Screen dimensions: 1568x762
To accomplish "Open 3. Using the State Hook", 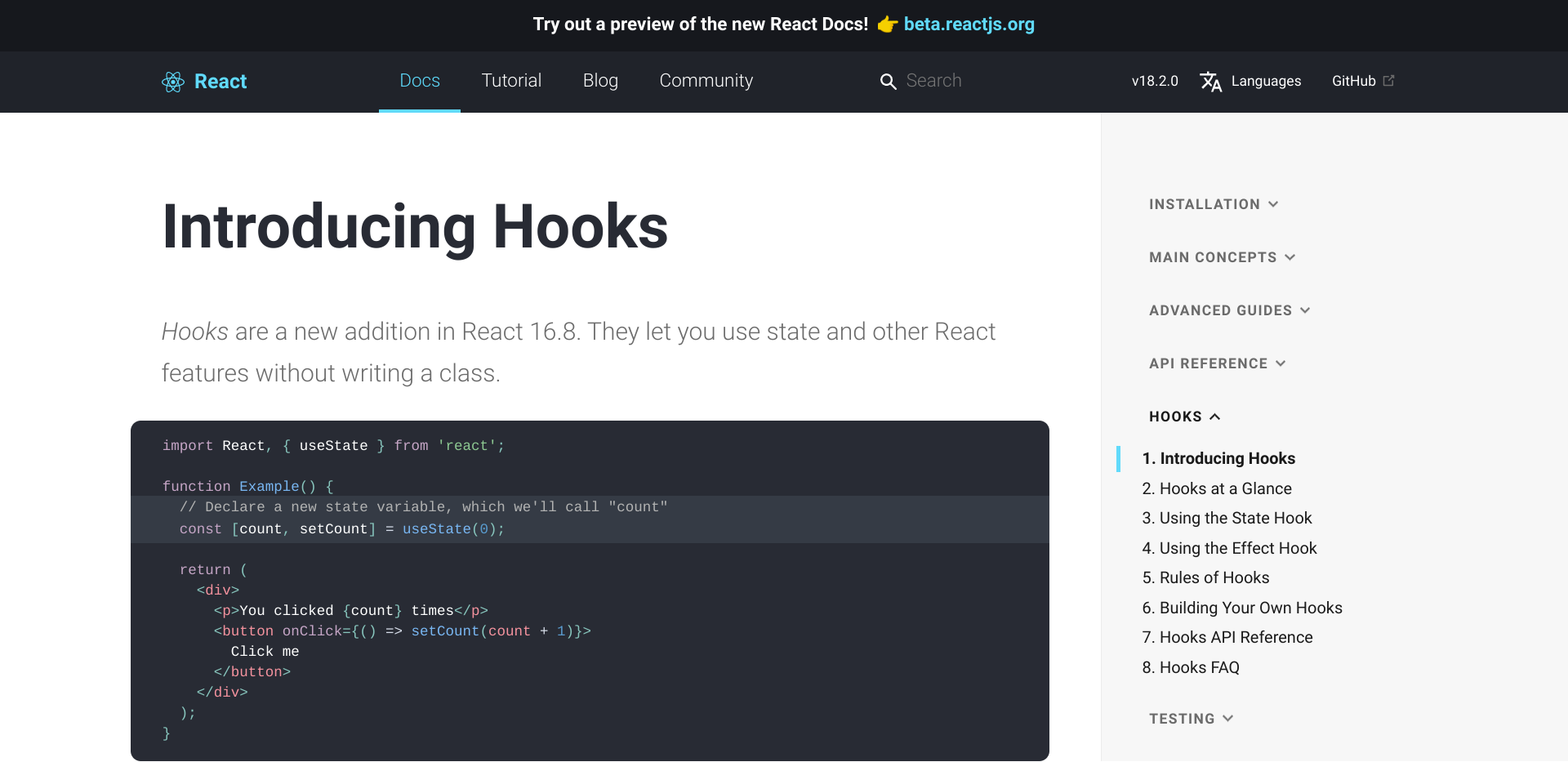I will point(1227,518).
